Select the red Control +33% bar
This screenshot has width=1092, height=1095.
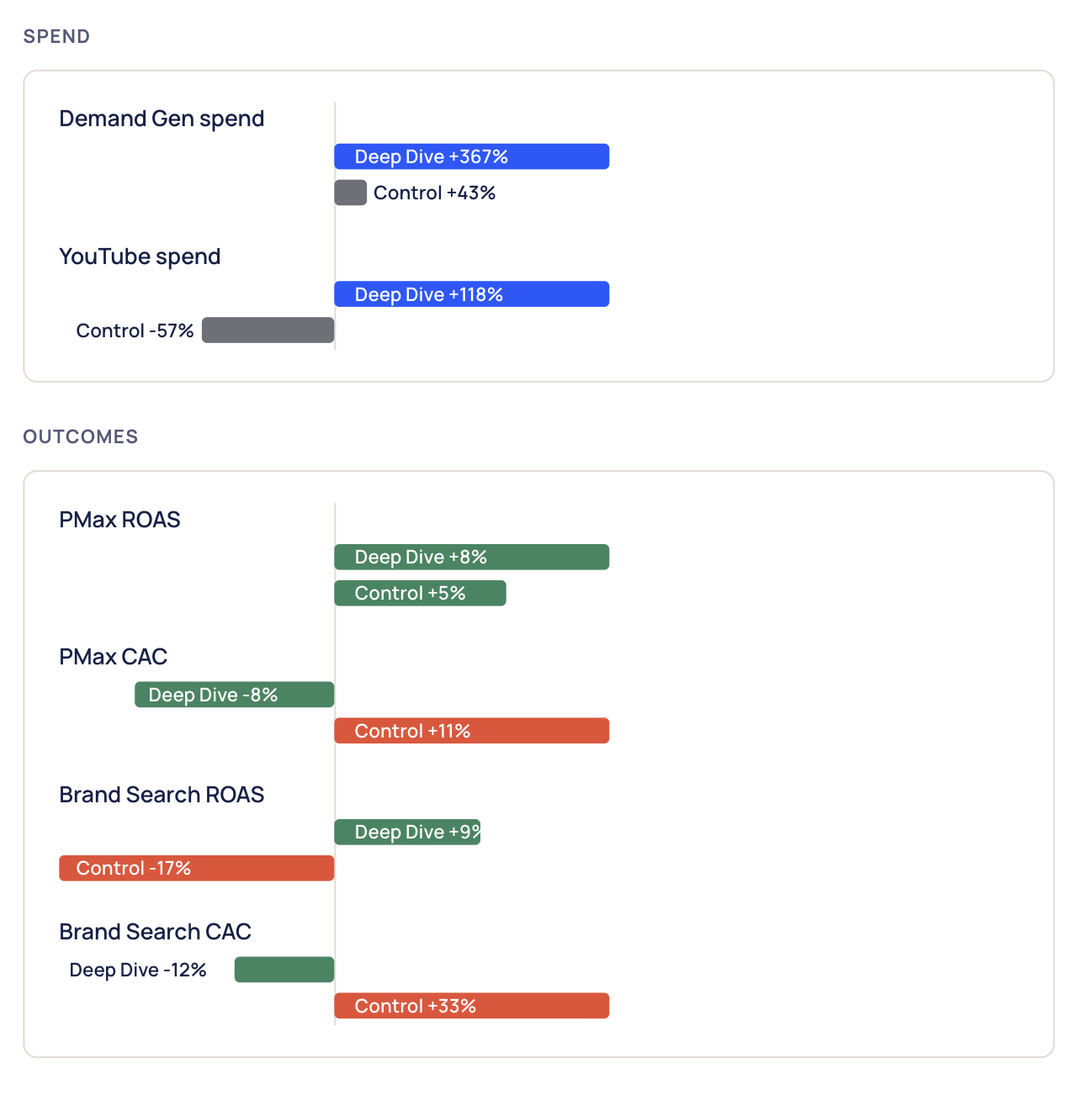pos(472,1006)
